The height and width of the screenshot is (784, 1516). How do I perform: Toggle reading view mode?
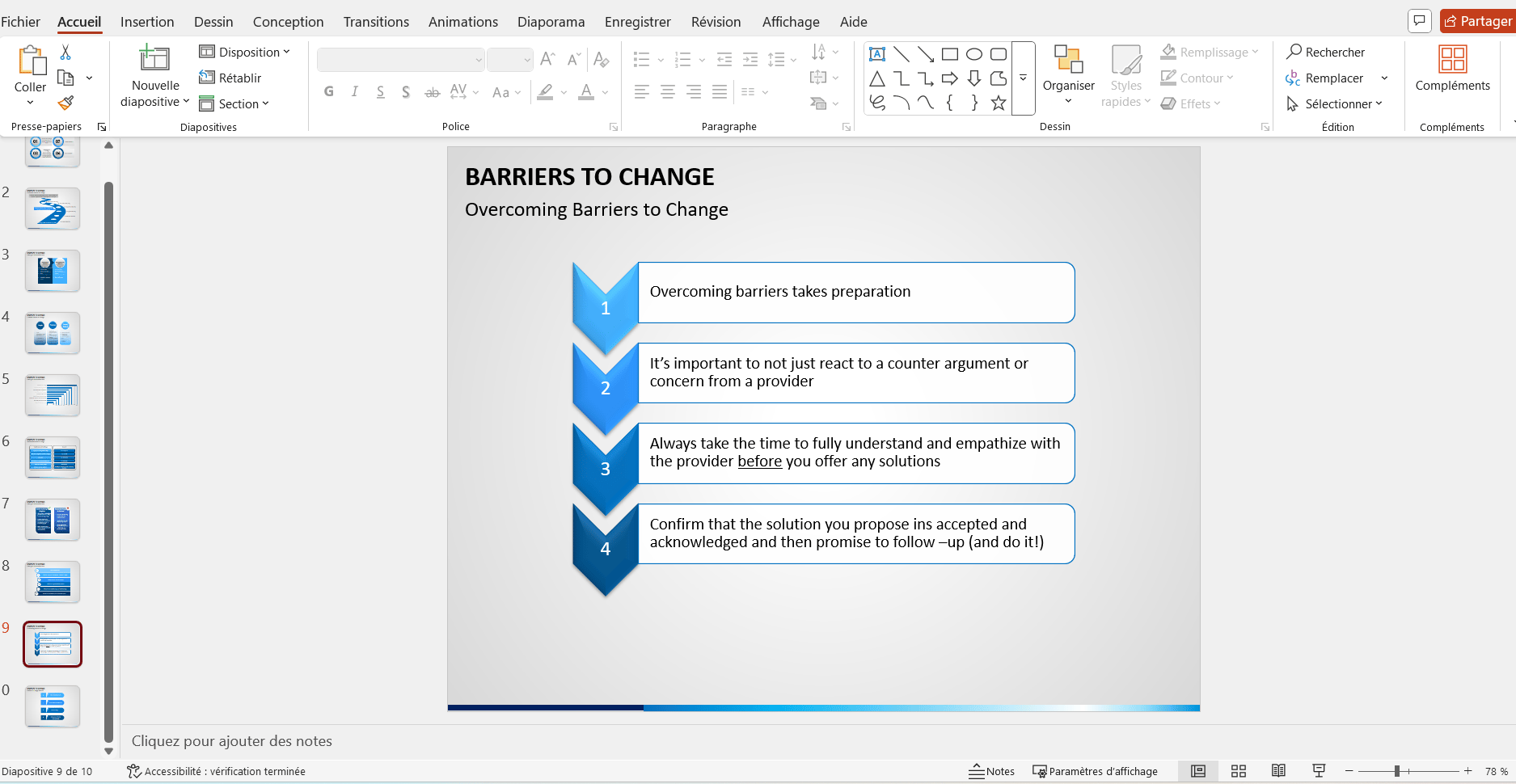point(1278,771)
